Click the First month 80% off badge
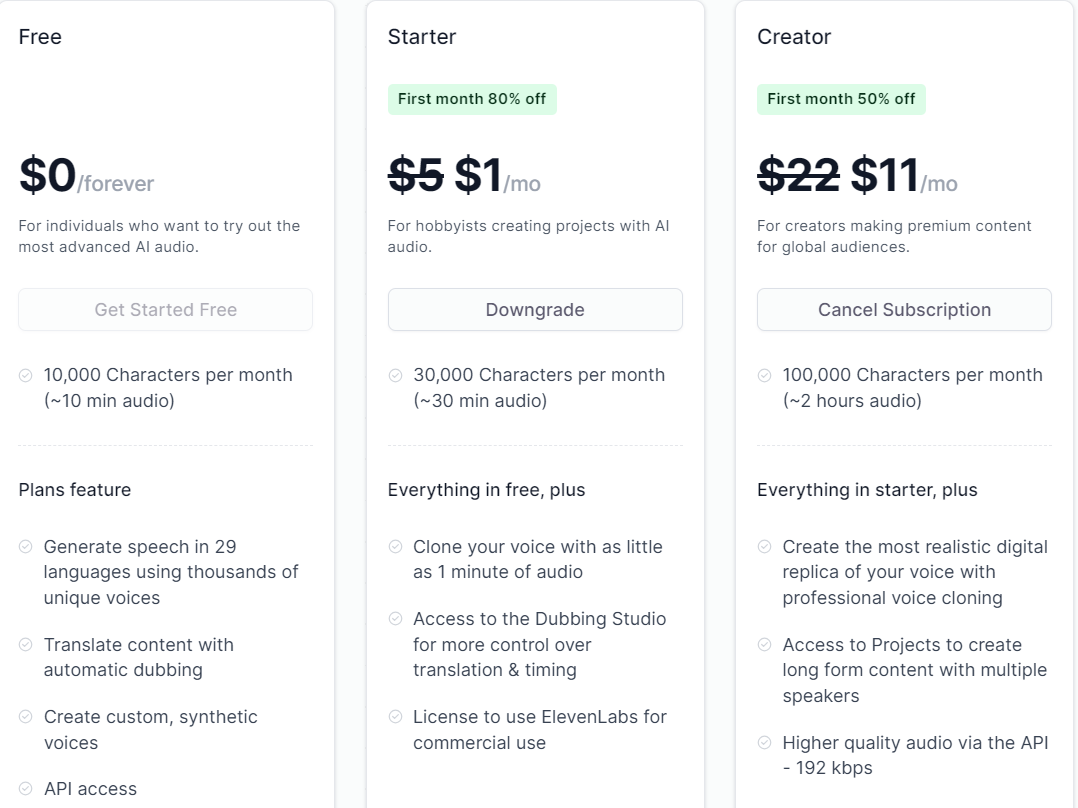Screen dimensions: 1078x808 pyautogui.click(x=472, y=99)
